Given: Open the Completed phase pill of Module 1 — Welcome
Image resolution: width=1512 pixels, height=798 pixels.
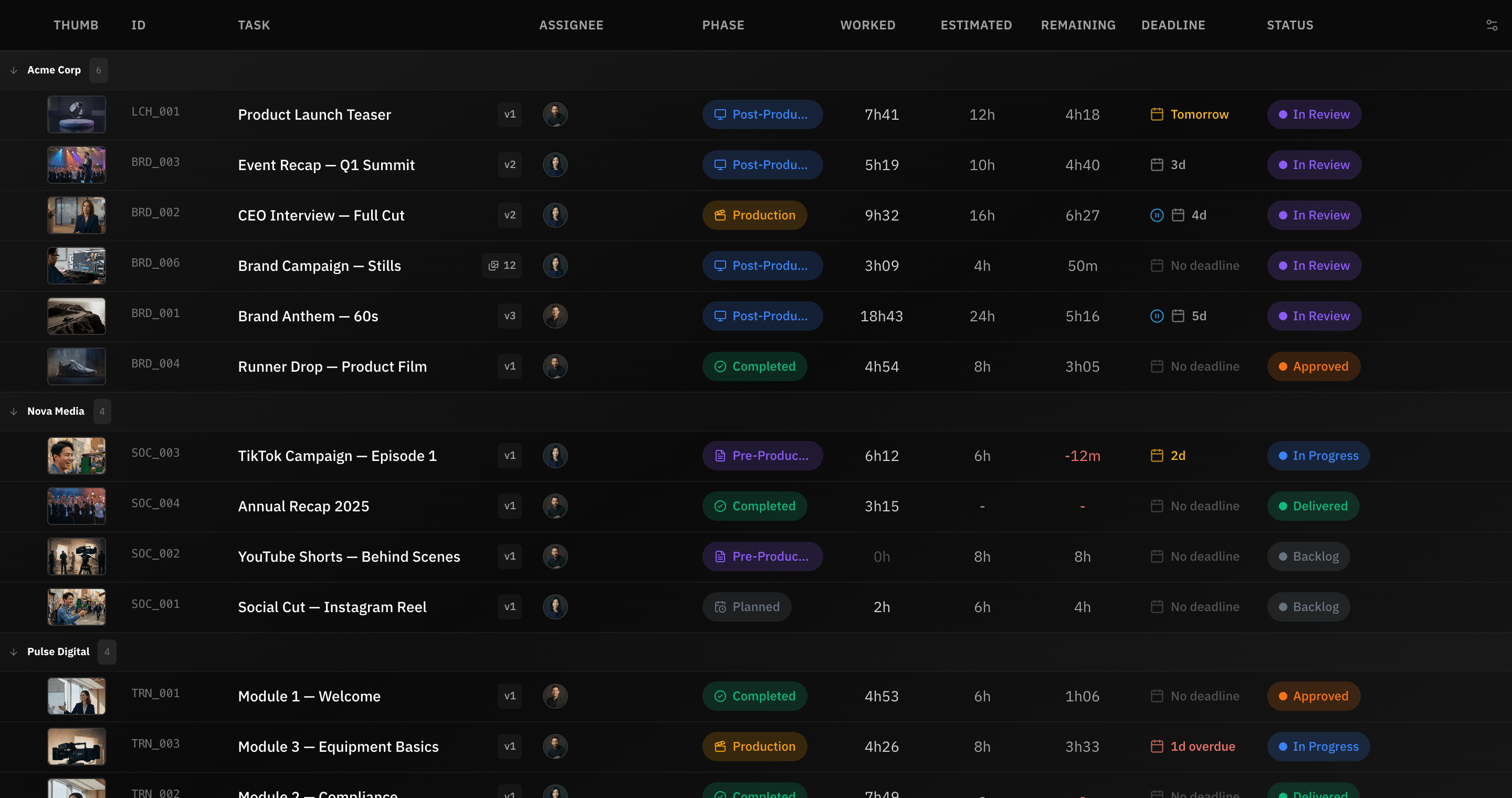Looking at the screenshot, I should [754, 696].
